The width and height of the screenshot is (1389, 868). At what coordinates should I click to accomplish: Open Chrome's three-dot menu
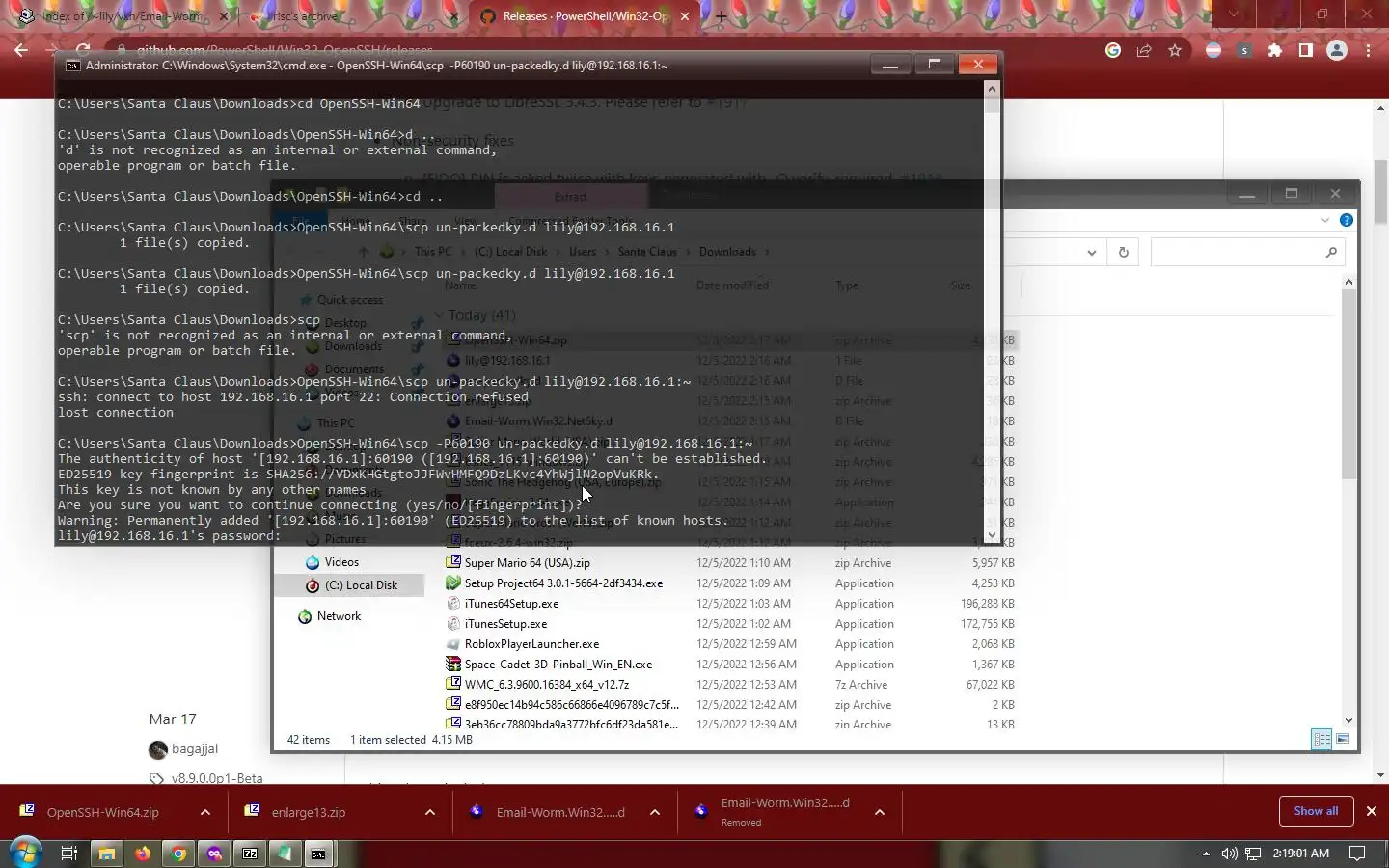(1369, 50)
